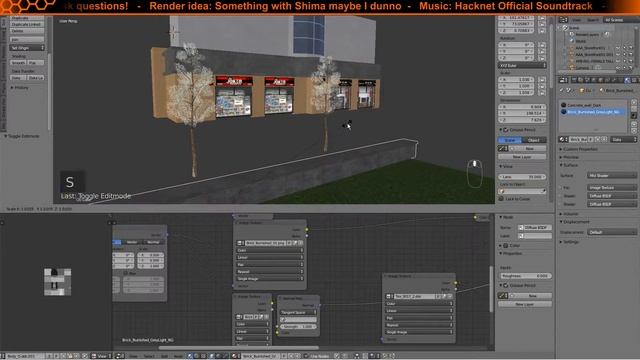This screenshot has height=360, width=640.
Task: Open Displacement Default dropdown
Action: pyautogui.click(x=612, y=232)
